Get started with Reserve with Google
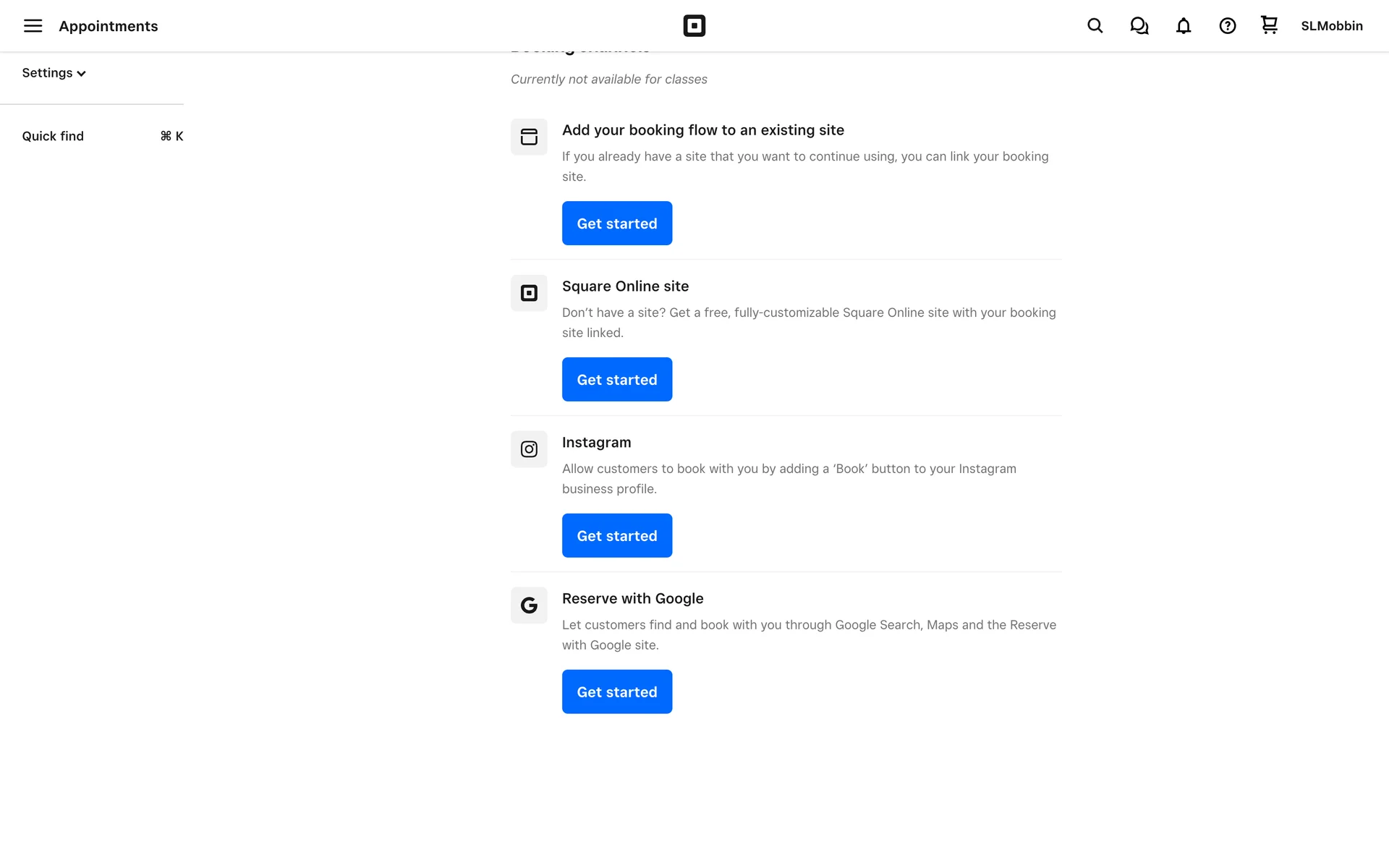The image size is (1389, 868). (616, 692)
